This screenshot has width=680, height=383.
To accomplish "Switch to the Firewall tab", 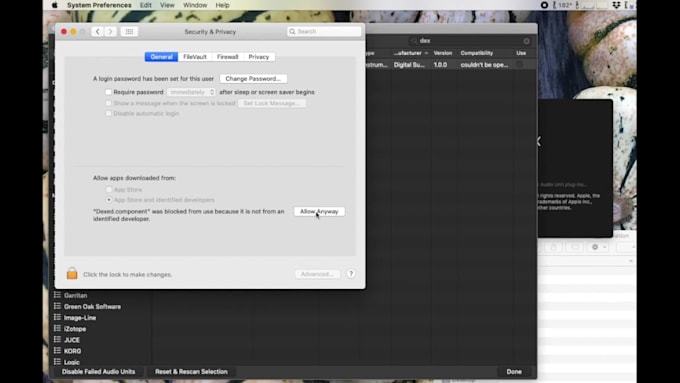I will pos(228,57).
